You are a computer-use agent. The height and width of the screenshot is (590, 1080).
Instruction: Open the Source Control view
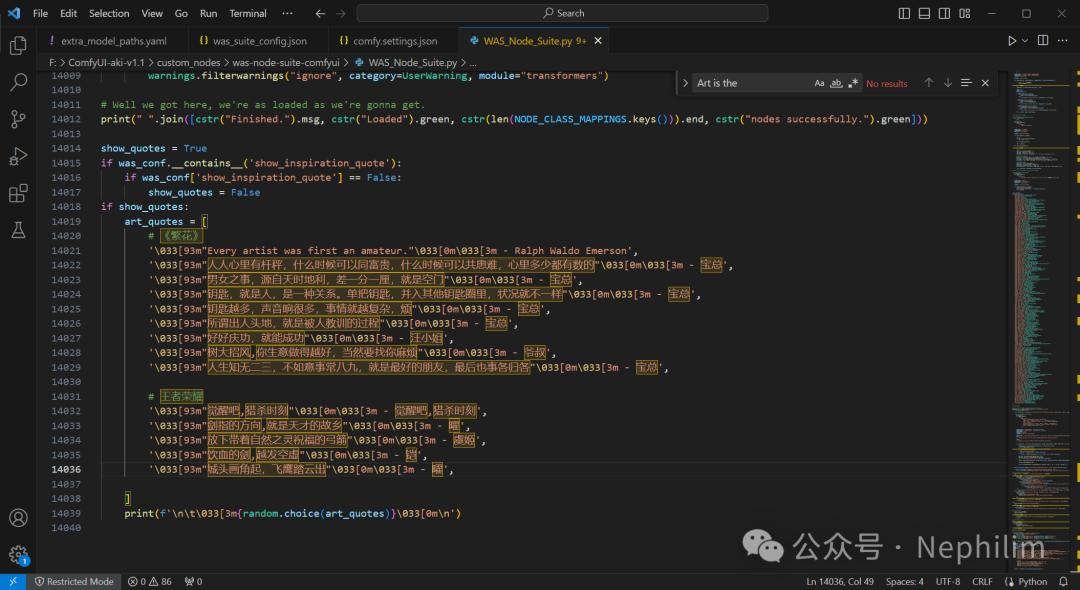click(18, 119)
